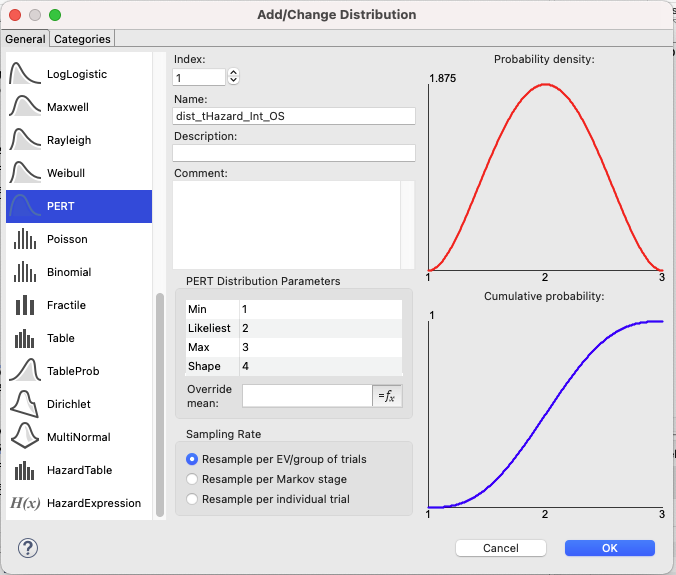Switch to the Categories tab
Image resolution: width=676 pixels, height=575 pixels.
click(82, 39)
